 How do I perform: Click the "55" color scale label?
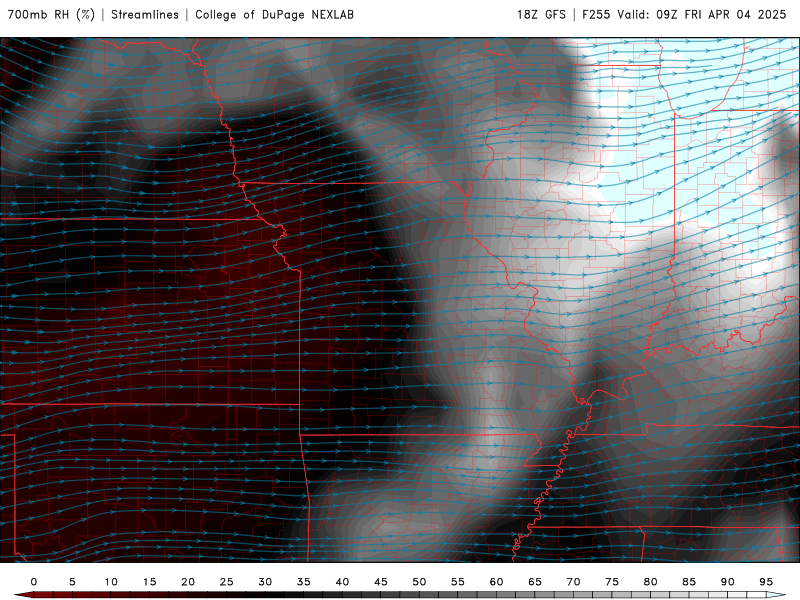pyautogui.click(x=458, y=582)
